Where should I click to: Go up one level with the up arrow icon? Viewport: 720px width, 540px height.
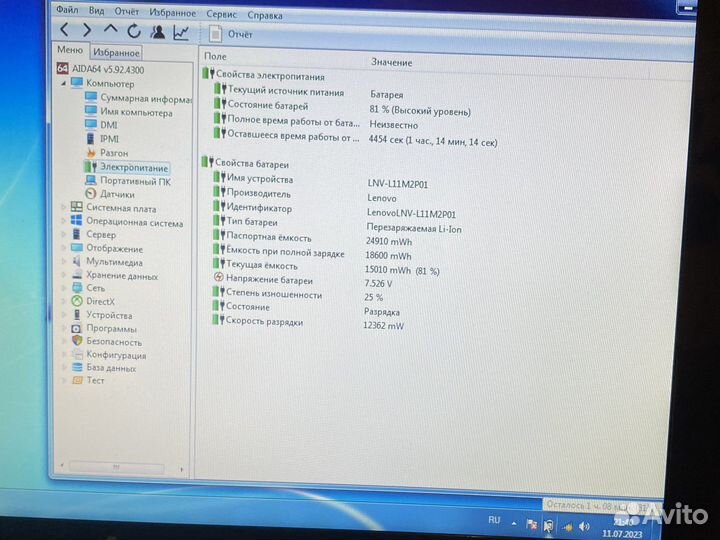click(110, 30)
